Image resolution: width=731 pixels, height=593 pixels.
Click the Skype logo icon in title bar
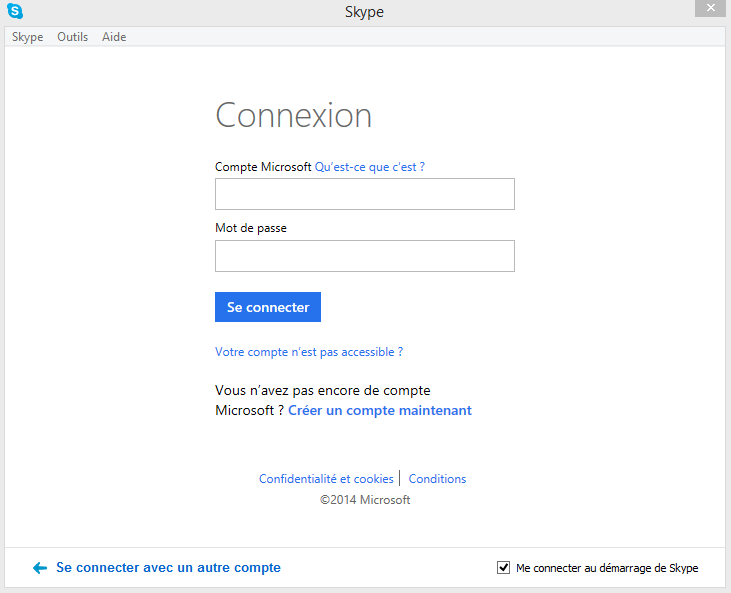(15, 11)
